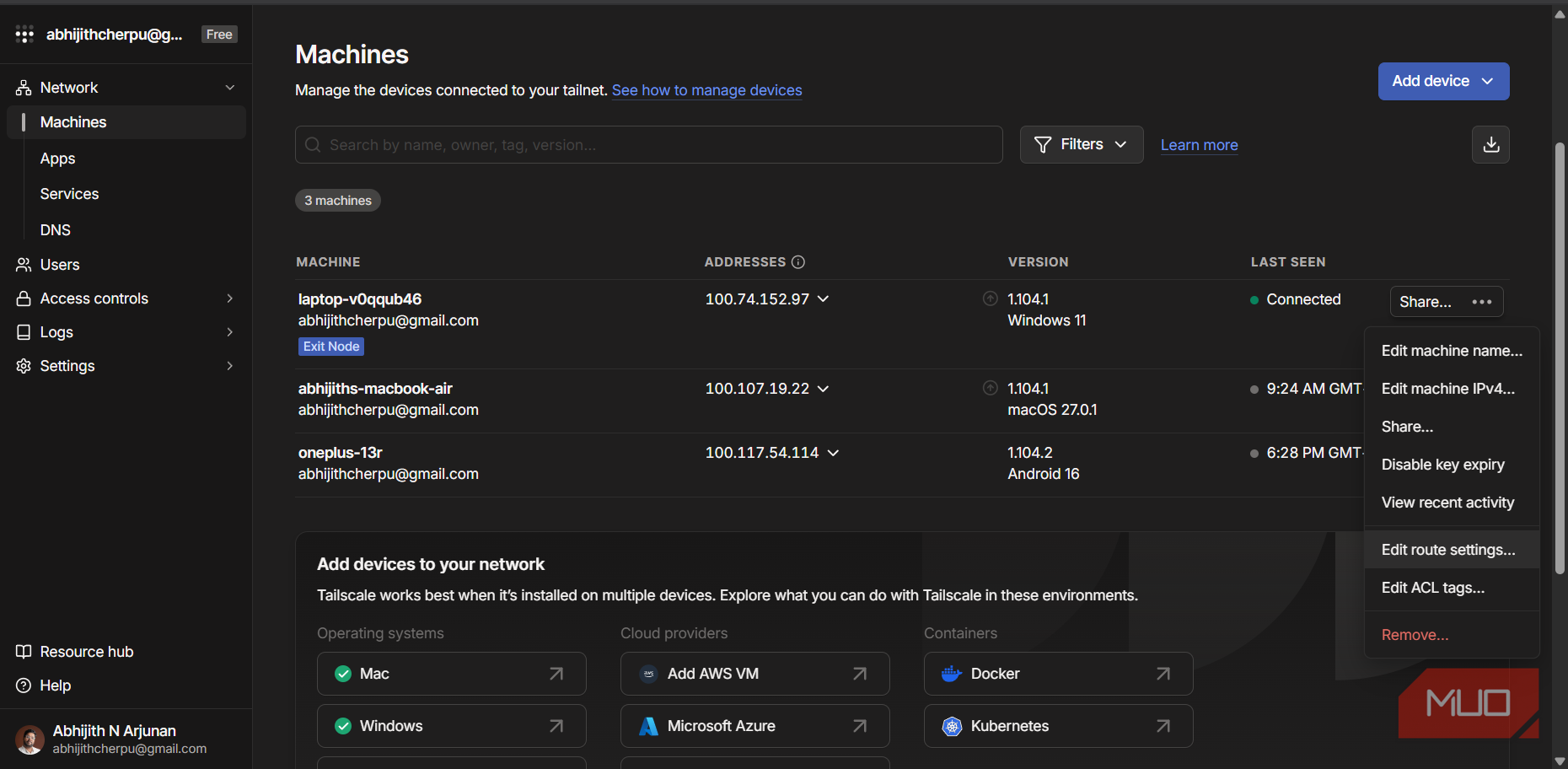Expand addresses for 100.117.54.114
1568x769 pixels.
[833, 453]
